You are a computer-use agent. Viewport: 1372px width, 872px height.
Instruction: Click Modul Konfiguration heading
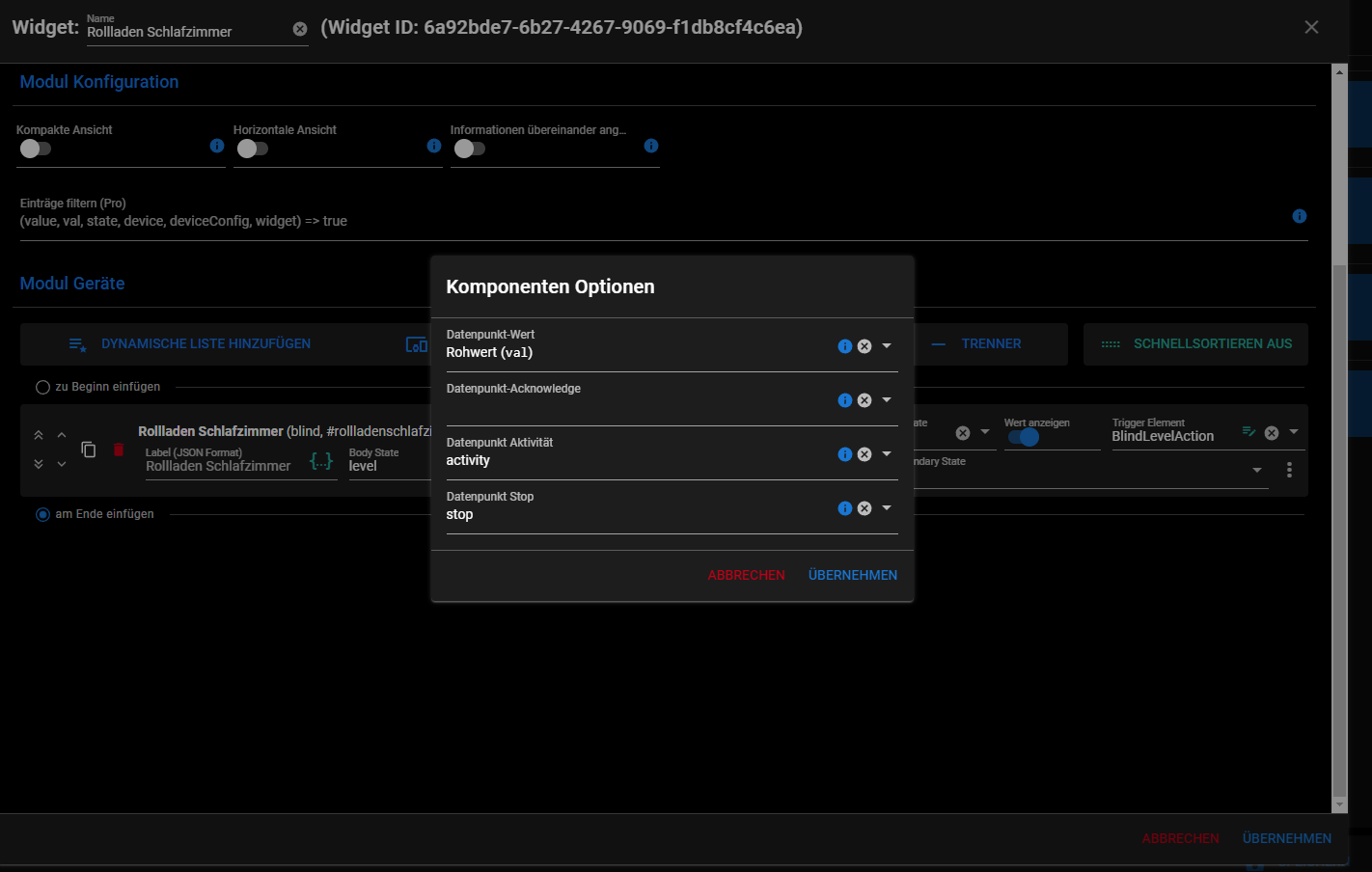coord(99,82)
